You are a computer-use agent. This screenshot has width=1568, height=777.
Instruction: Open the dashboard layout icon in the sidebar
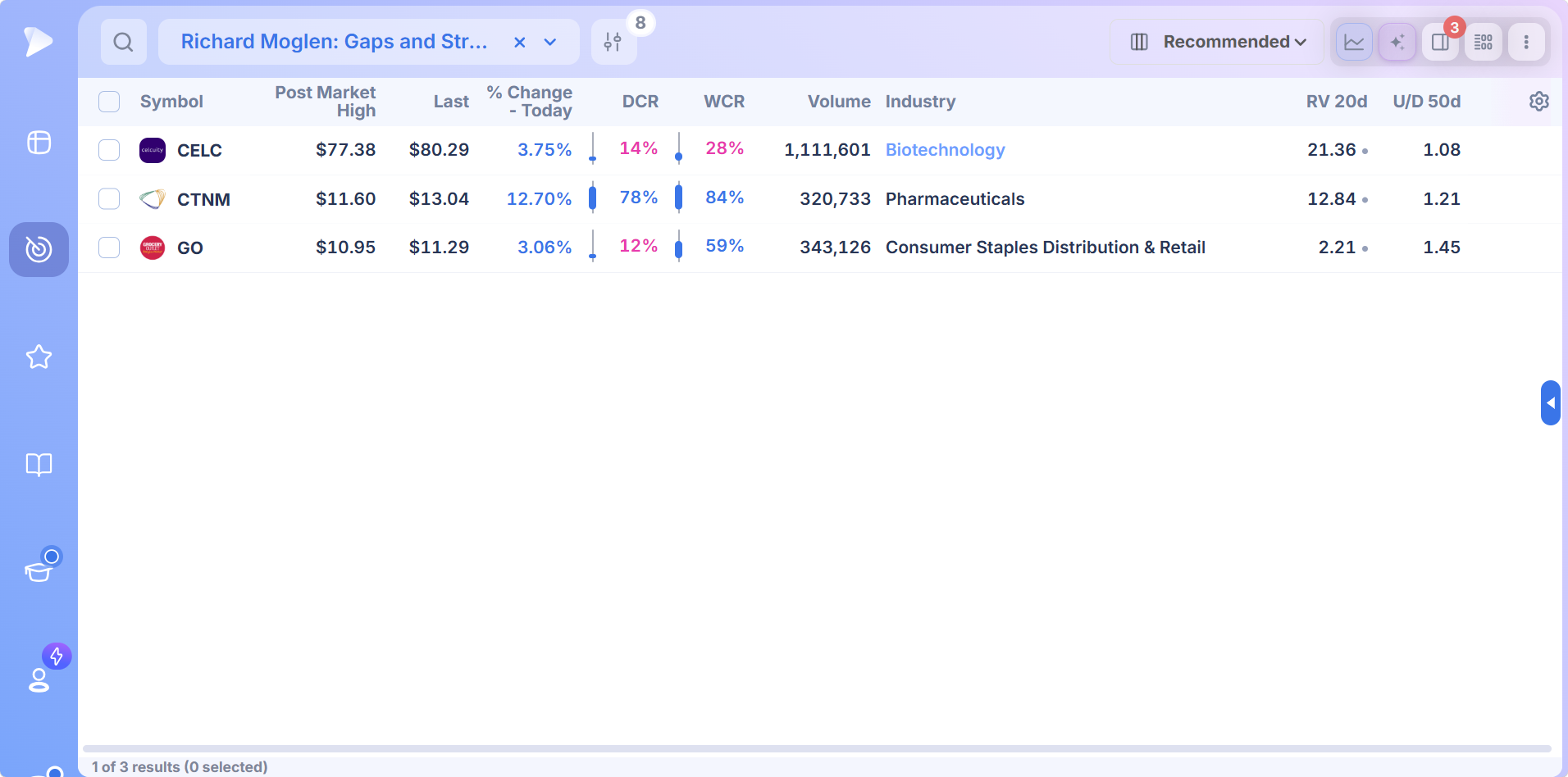coord(39,143)
